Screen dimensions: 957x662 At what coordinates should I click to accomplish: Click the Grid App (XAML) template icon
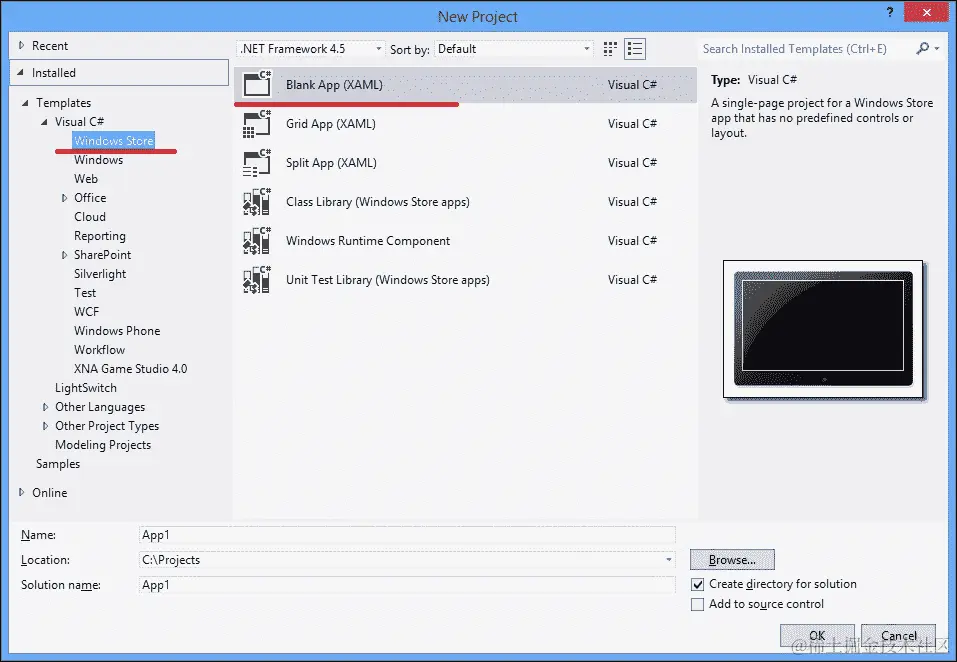click(257, 123)
